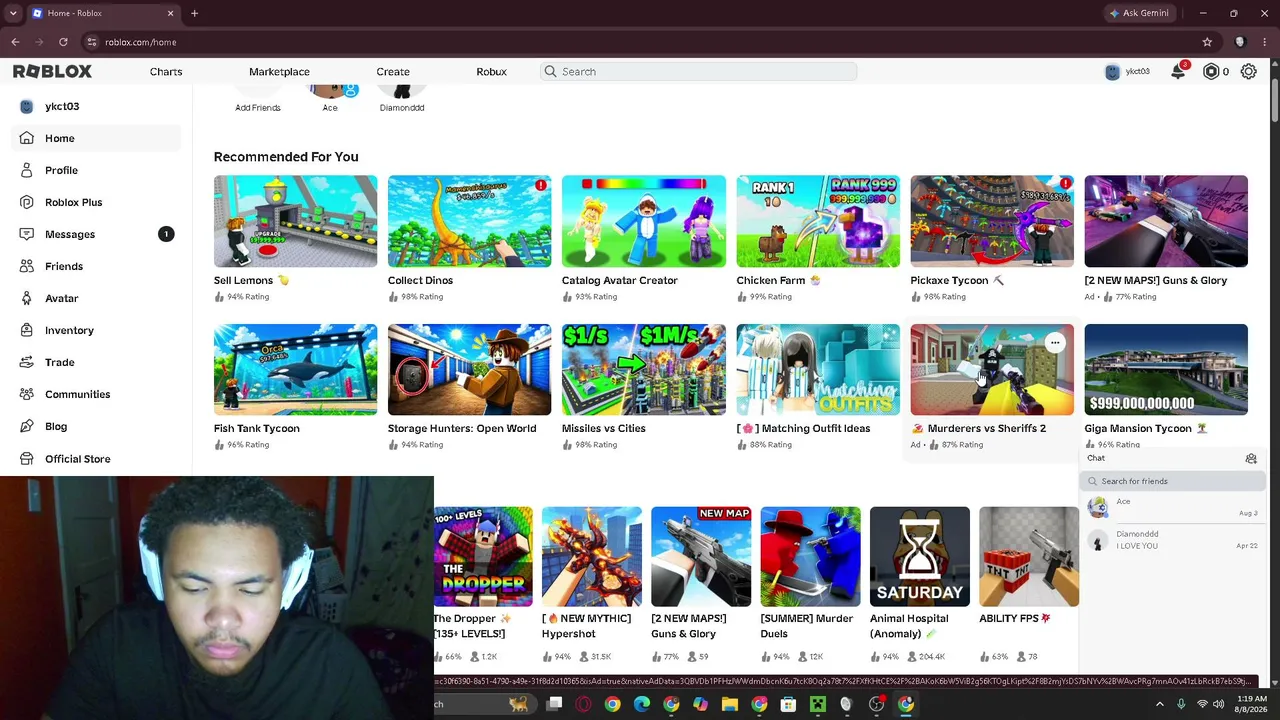1280x720 pixels.
Task: Open the Catalog Avatar Creator thumbnail
Action: [x=643, y=221]
